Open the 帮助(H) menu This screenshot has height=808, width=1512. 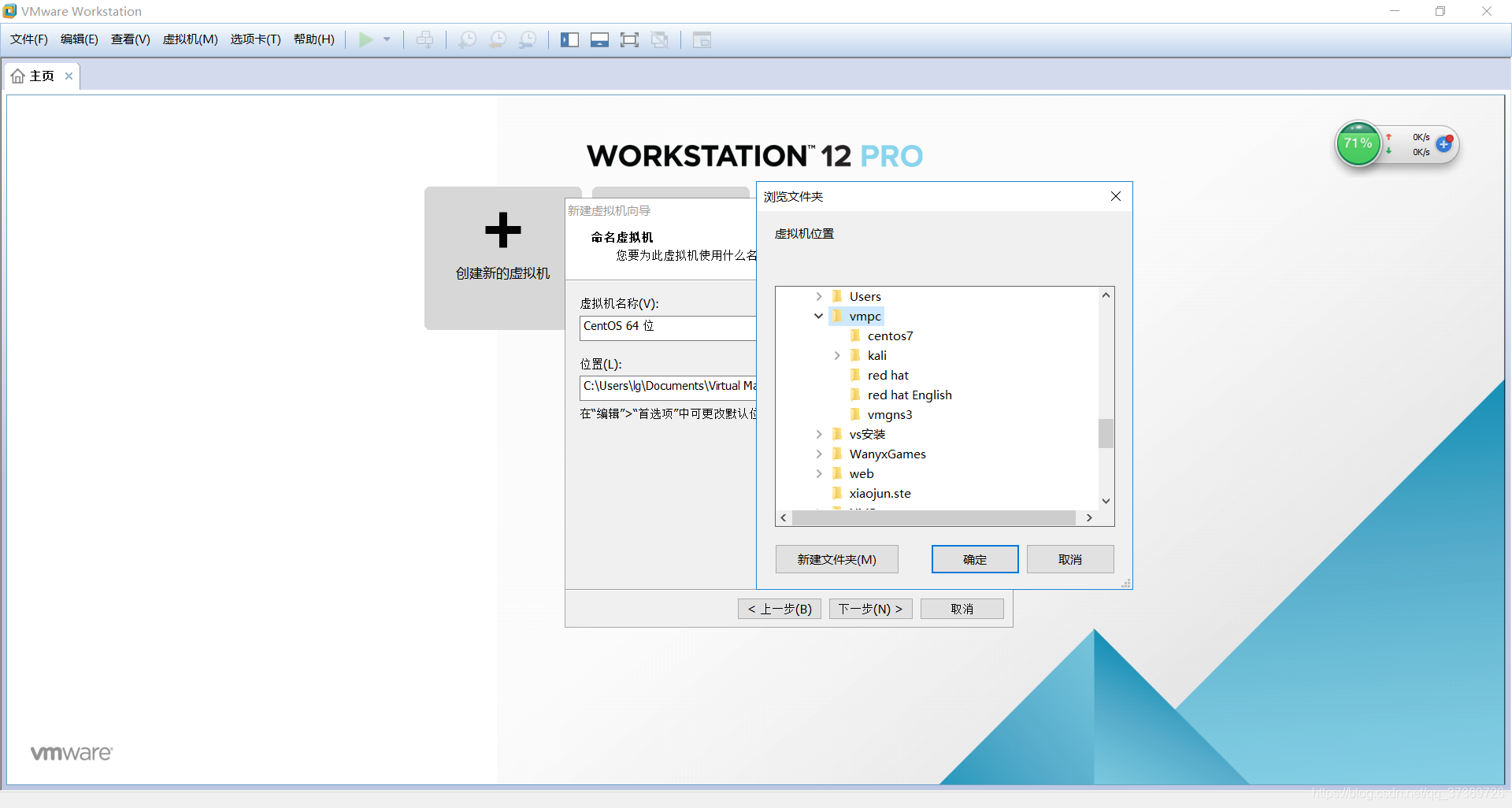[x=314, y=39]
